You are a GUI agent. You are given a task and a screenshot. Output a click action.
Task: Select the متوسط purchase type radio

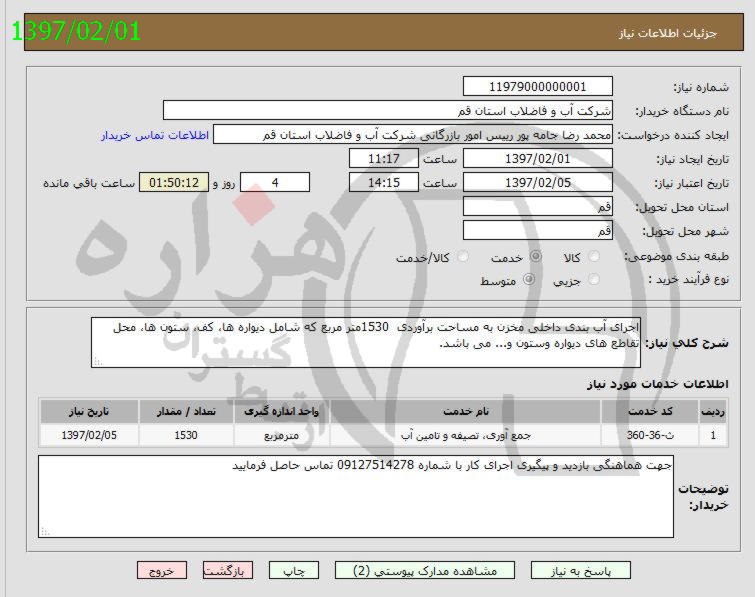click(529, 279)
